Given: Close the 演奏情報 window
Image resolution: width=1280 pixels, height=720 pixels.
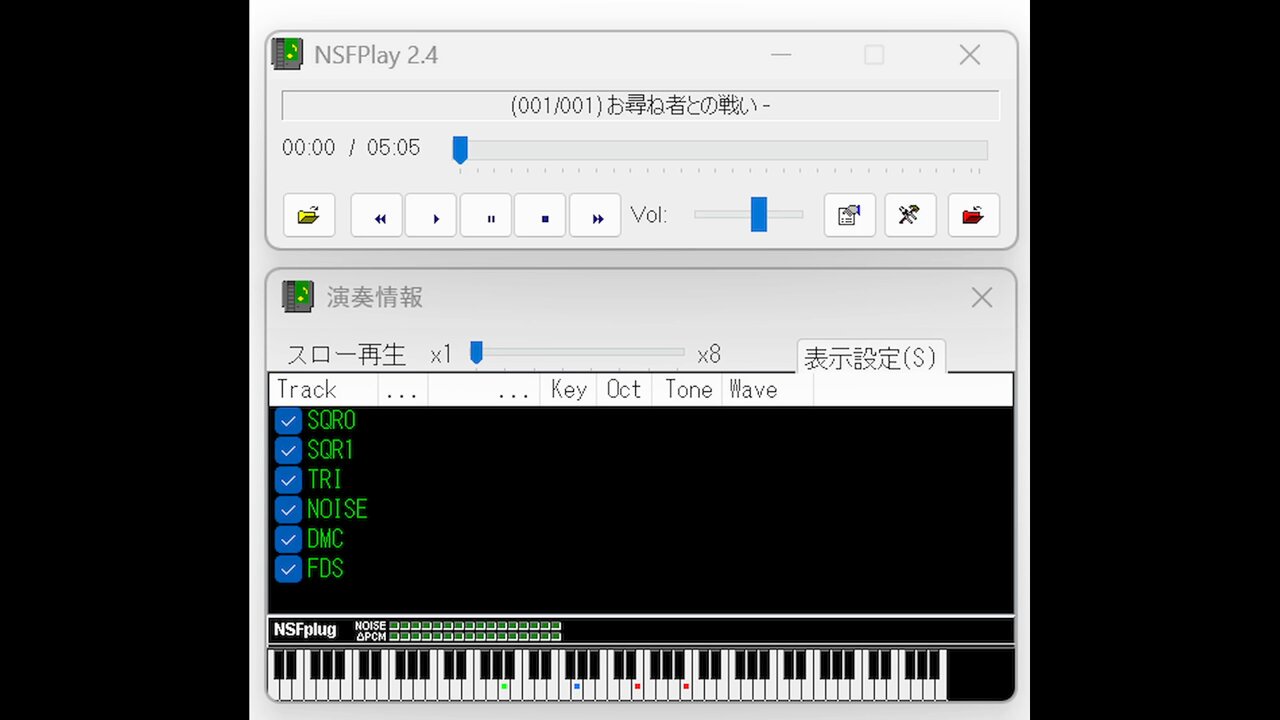Looking at the screenshot, I should [x=982, y=297].
